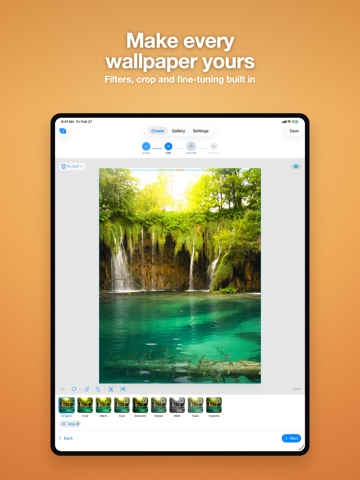
Task: Apply the Warm filter
Action: point(103,405)
